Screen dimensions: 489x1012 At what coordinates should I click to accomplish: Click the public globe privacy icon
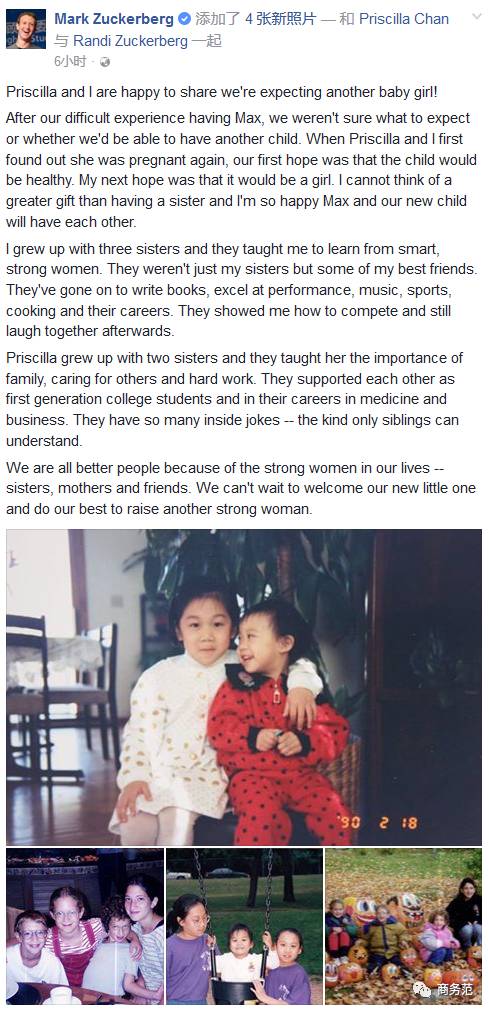105,62
